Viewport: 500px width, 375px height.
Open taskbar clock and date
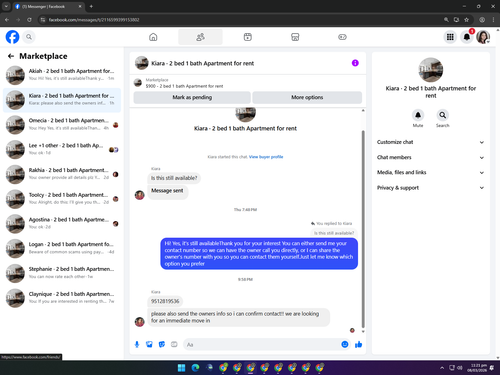478,368
